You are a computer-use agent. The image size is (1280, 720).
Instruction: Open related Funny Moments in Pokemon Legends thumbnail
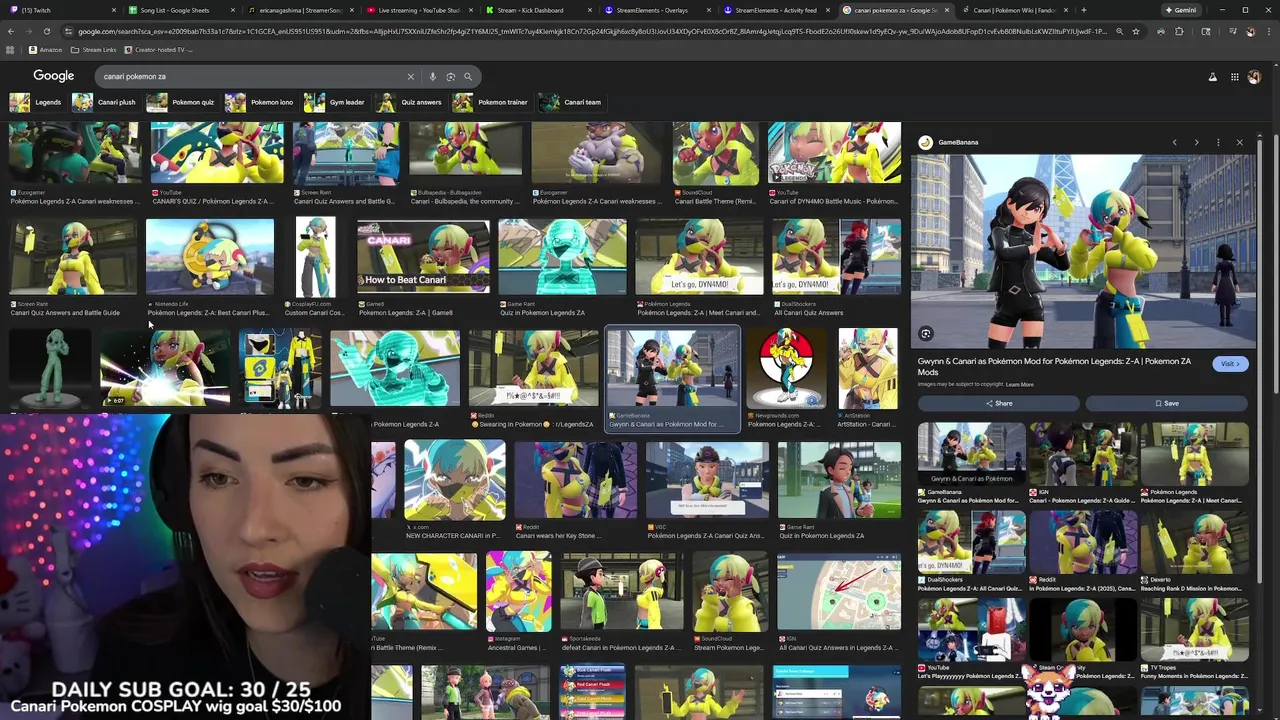[1194, 631]
